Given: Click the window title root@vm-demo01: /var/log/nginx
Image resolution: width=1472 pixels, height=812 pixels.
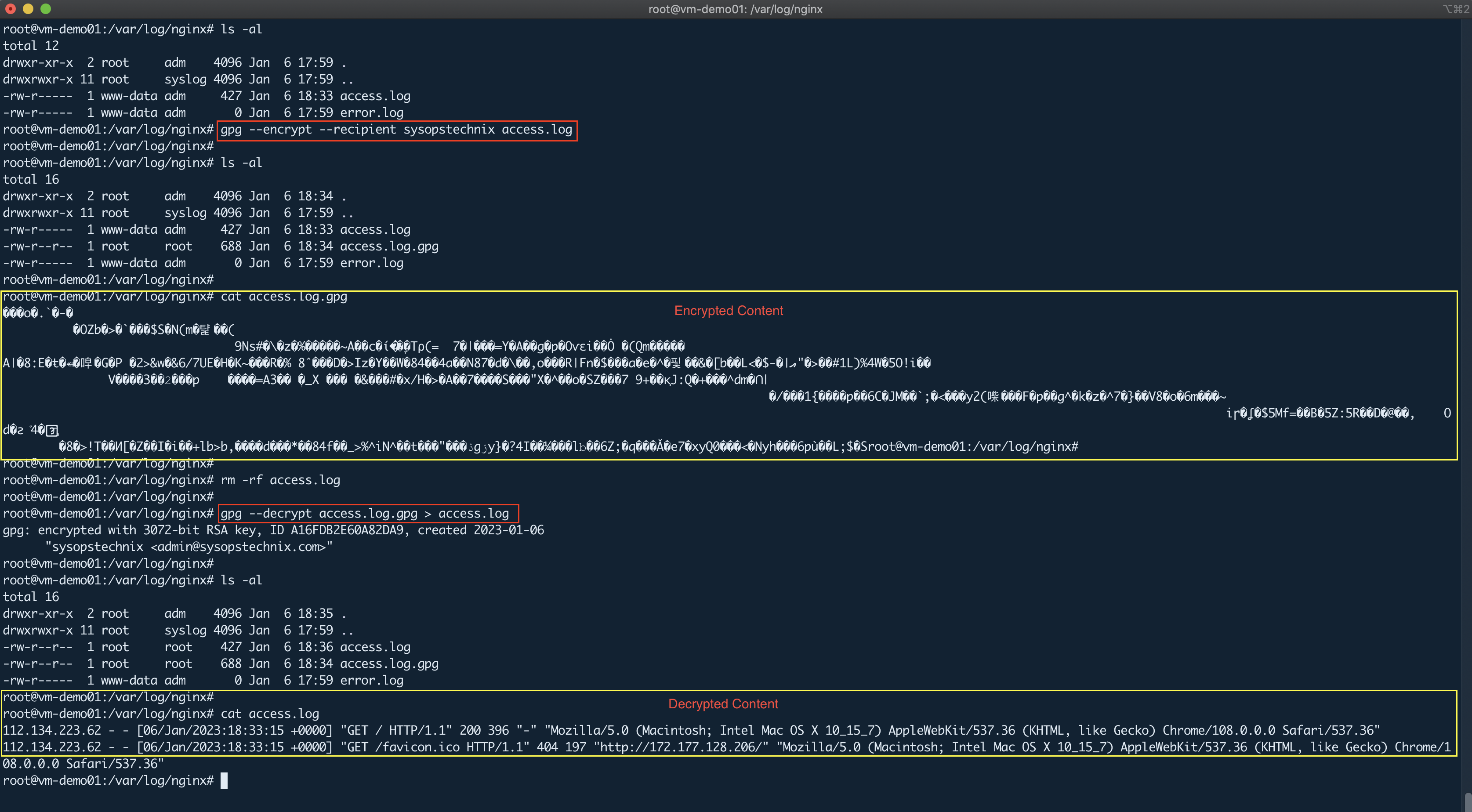Looking at the screenshot, I should tap(736, 9).
